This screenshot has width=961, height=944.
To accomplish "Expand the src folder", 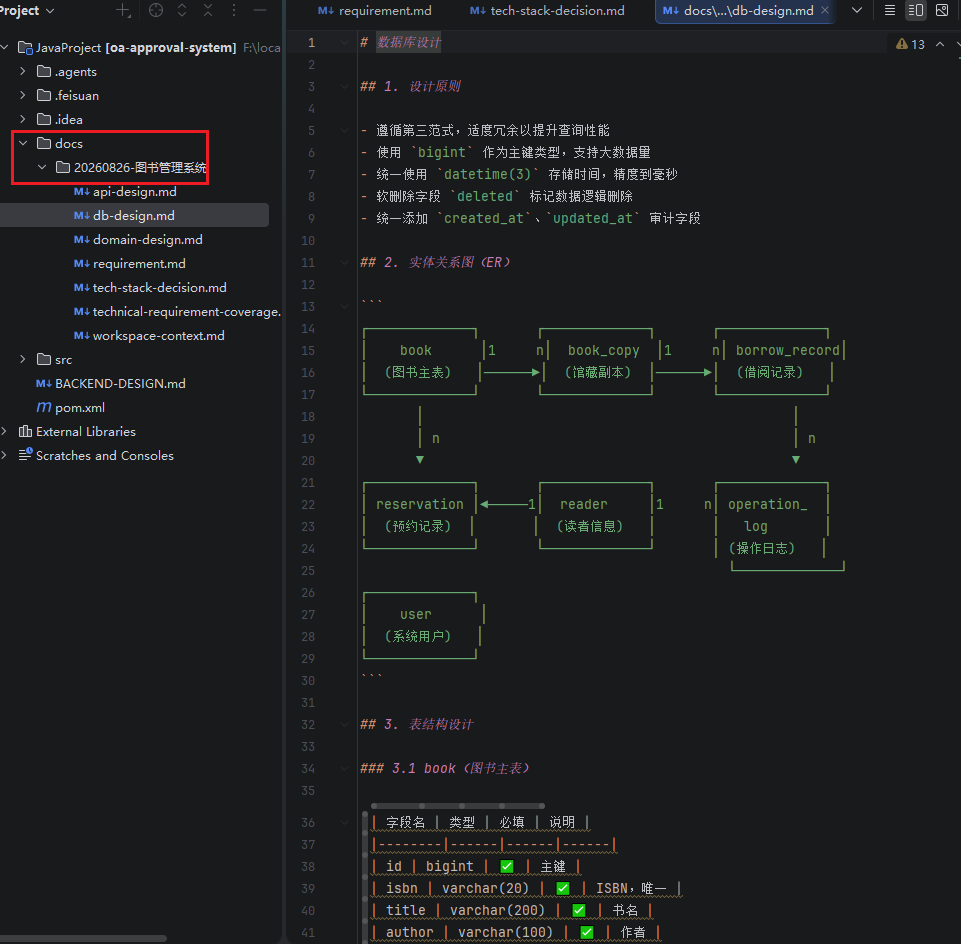I will point(23,359).
